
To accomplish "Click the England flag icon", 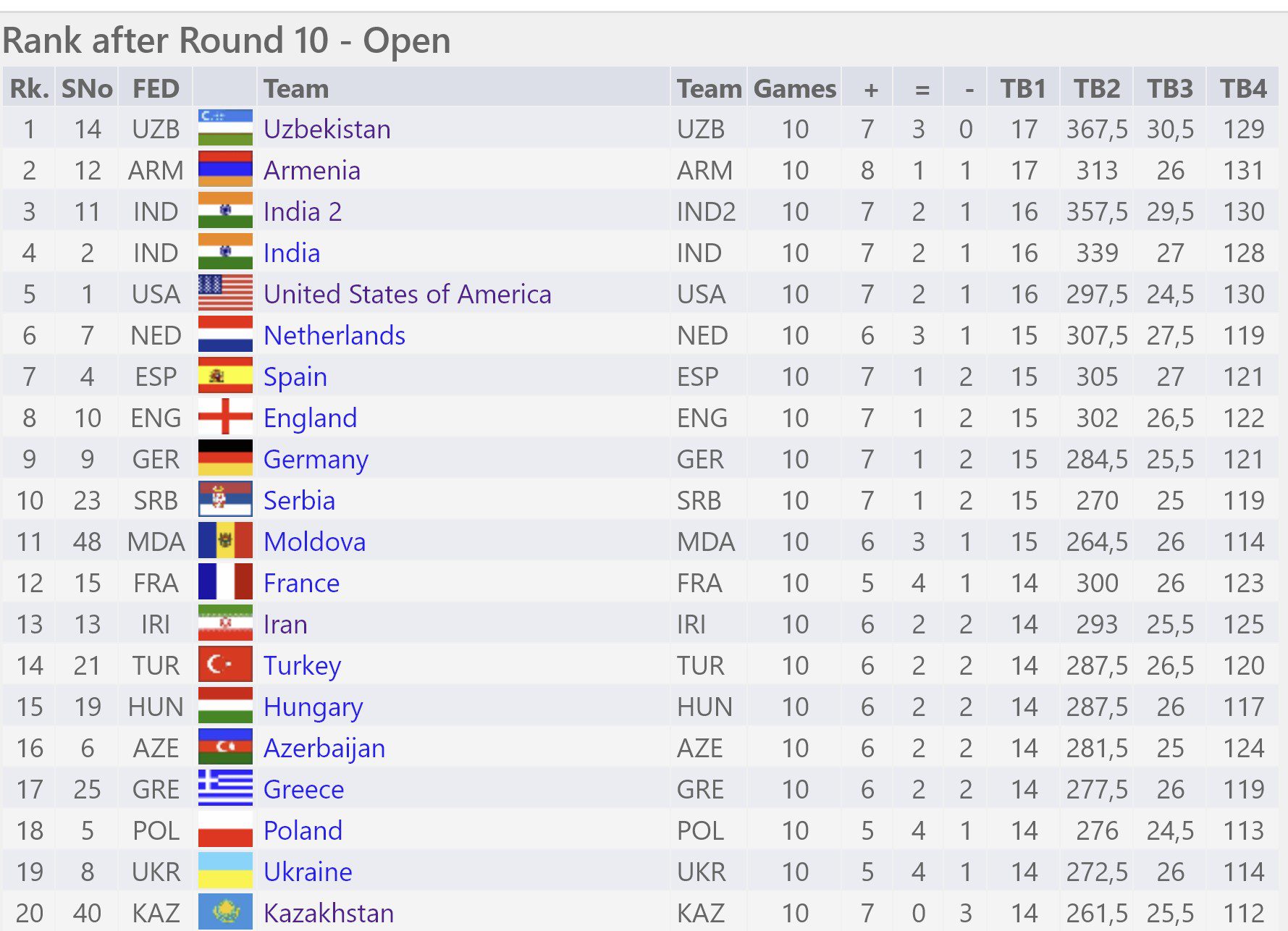I will pos(225,417).
